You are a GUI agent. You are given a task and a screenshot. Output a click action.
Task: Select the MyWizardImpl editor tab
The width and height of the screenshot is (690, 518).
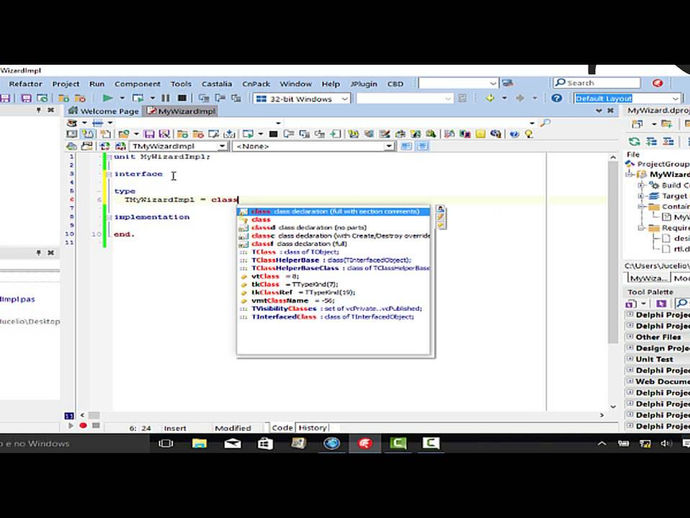[x=181, y=111]
